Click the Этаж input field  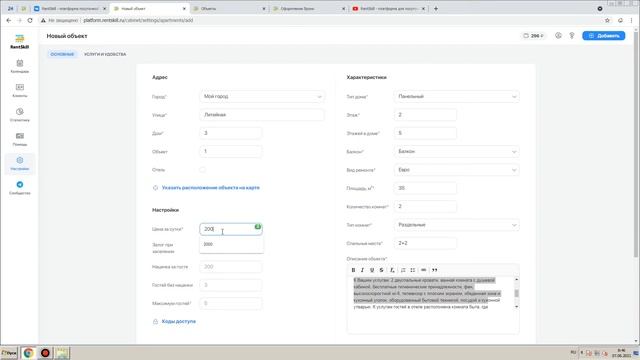tap(425, 115)
